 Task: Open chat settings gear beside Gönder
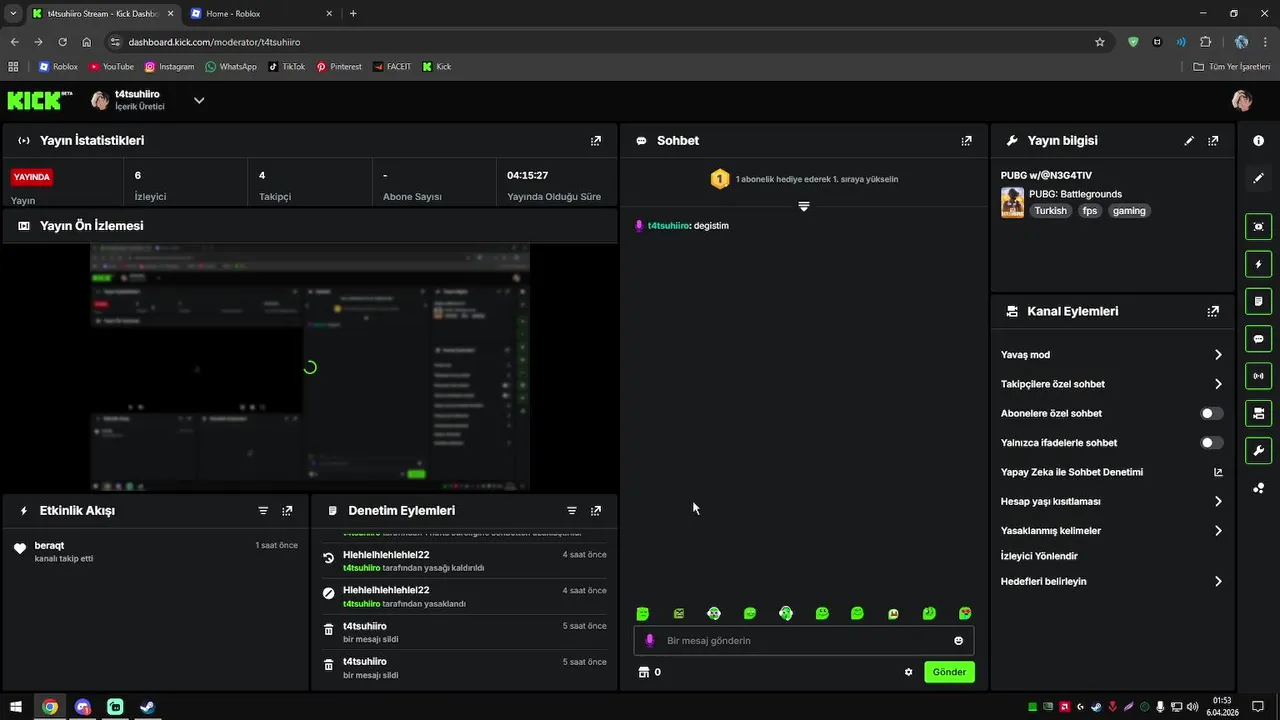[x=908, y=672]
